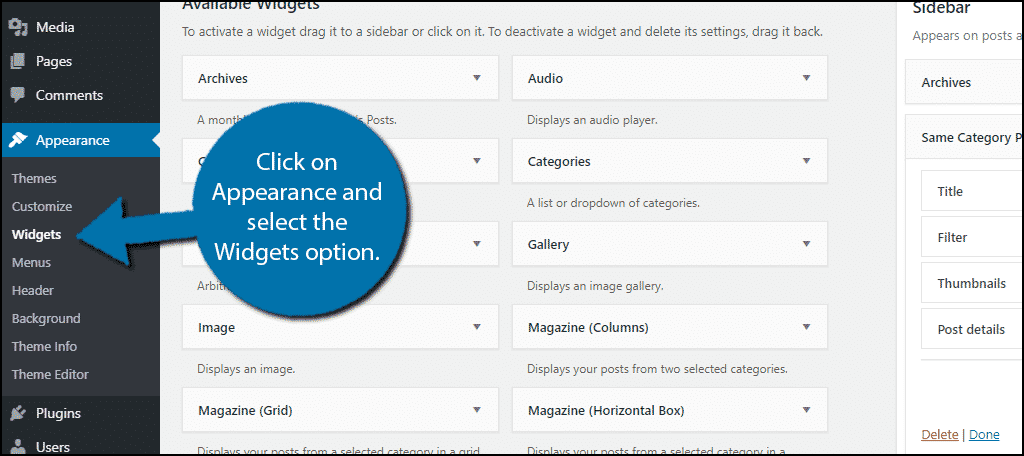Expand the Image widget arrow
This screenshot has height=456, width=1024.
tap(477, 327)
